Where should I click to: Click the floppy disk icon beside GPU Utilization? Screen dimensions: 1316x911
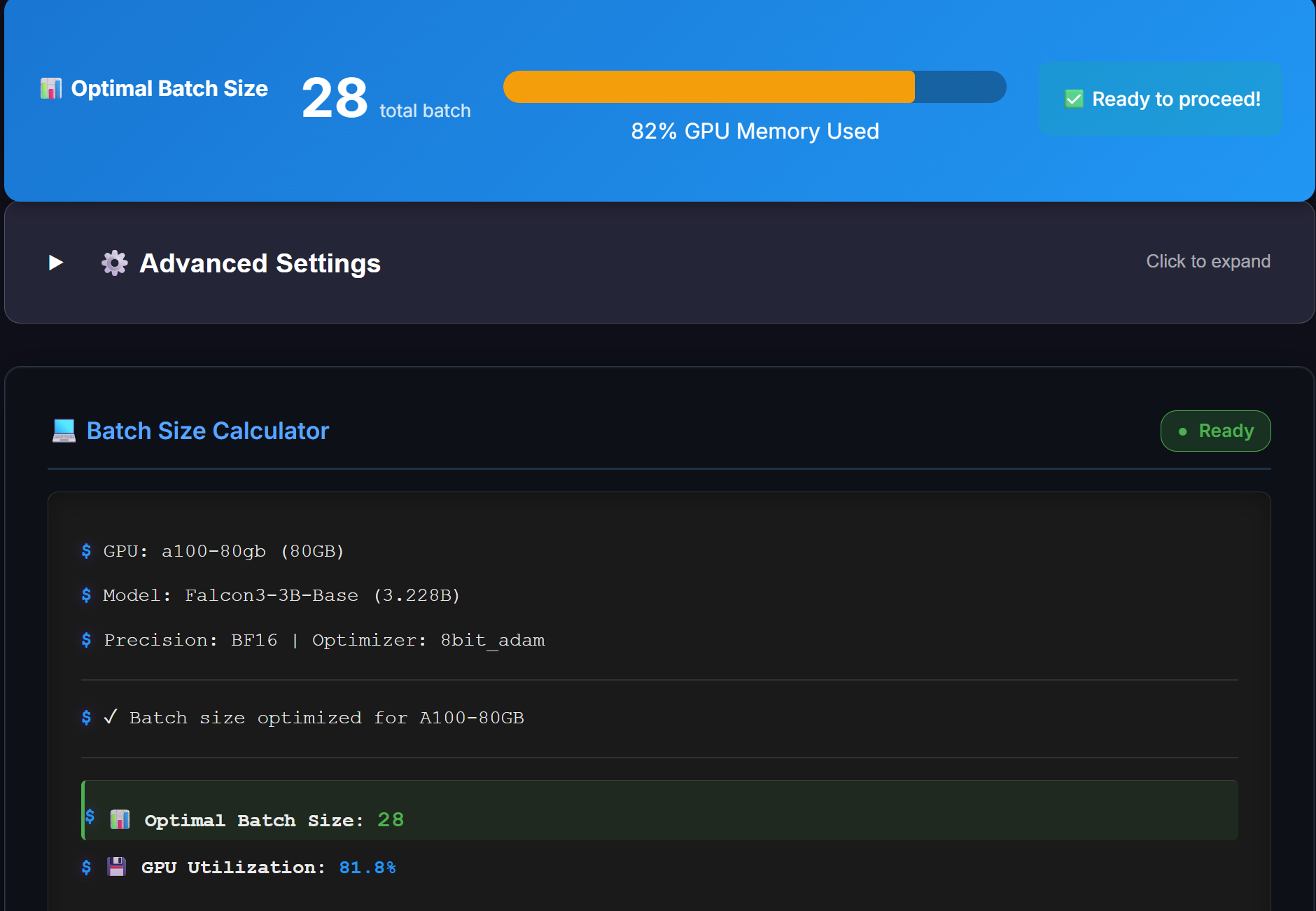point(116,867)
